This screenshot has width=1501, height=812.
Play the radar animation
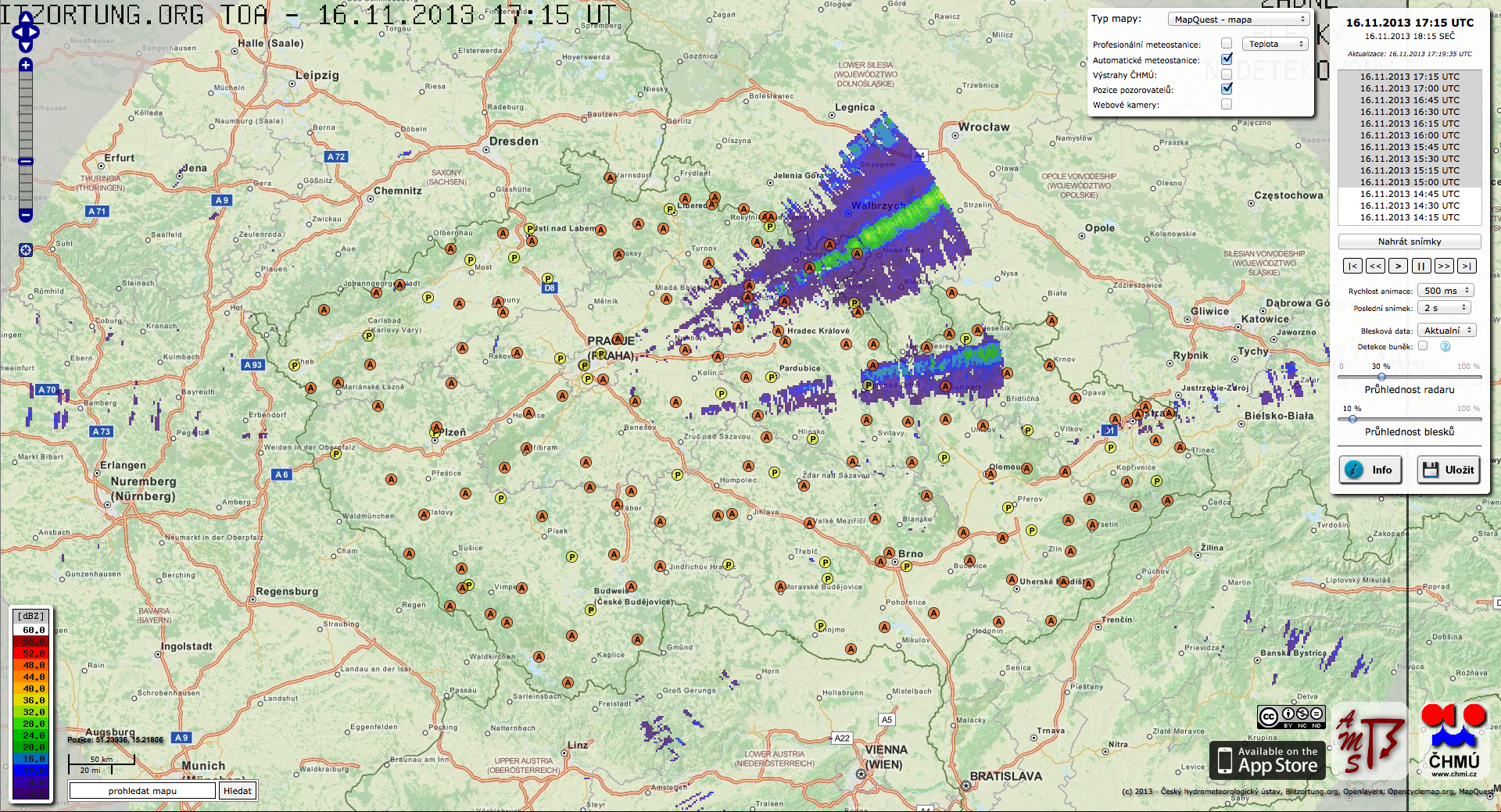click(1399, 266)
